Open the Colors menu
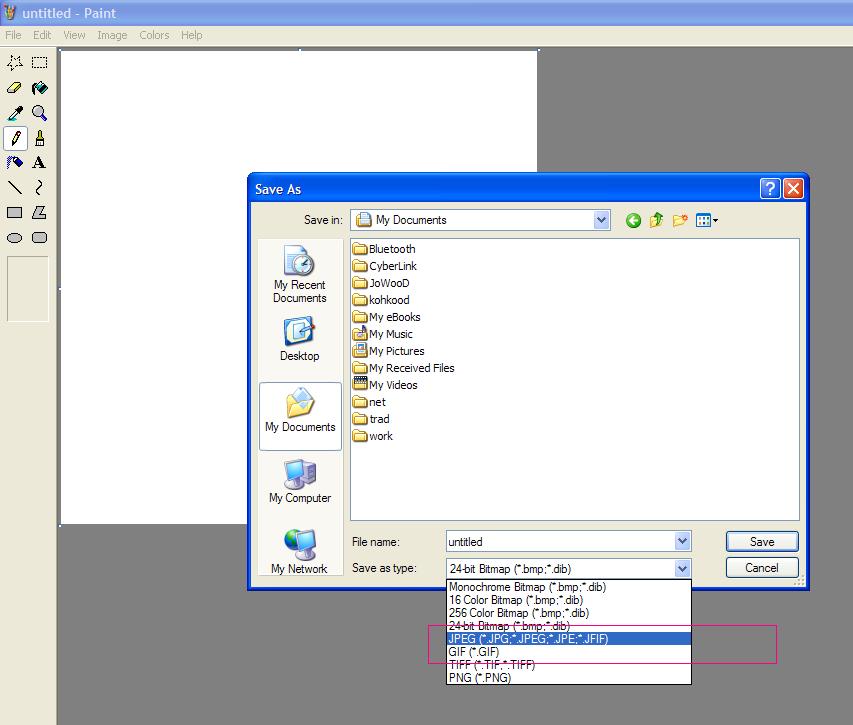This screenshot has width=853, height=725. coord(154,35)
